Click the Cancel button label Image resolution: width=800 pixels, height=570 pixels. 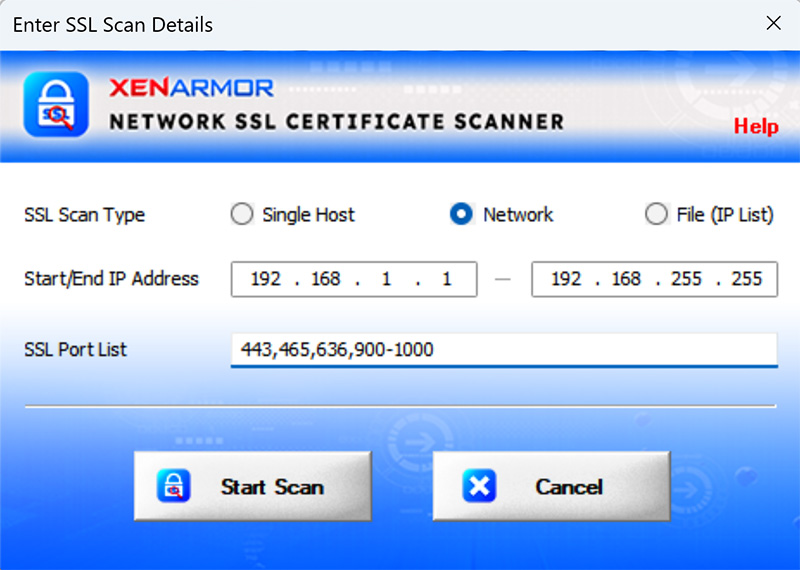click(569, 487)
